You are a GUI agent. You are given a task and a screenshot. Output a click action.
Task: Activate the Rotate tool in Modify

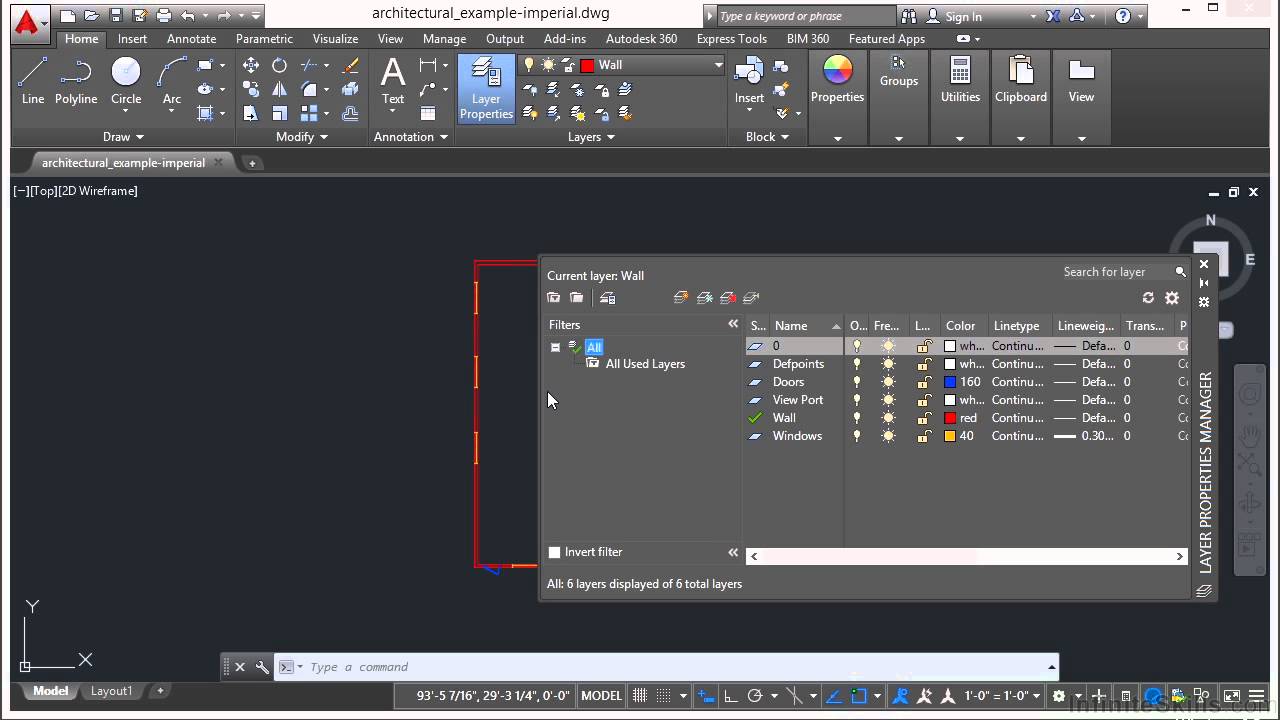280,65
